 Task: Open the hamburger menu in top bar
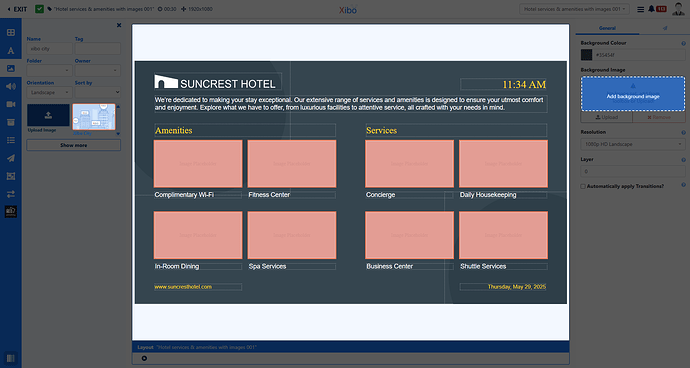click(x=640, y=9)
